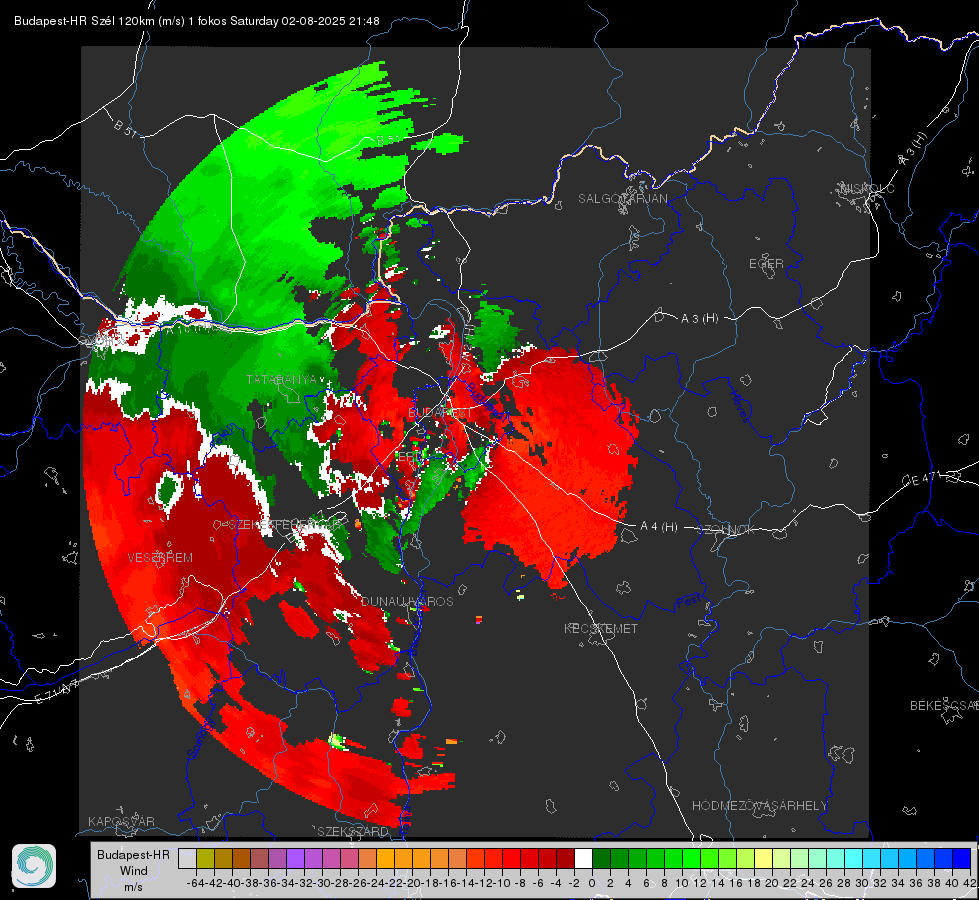Click the legend value '-64'

pos(195,883)
